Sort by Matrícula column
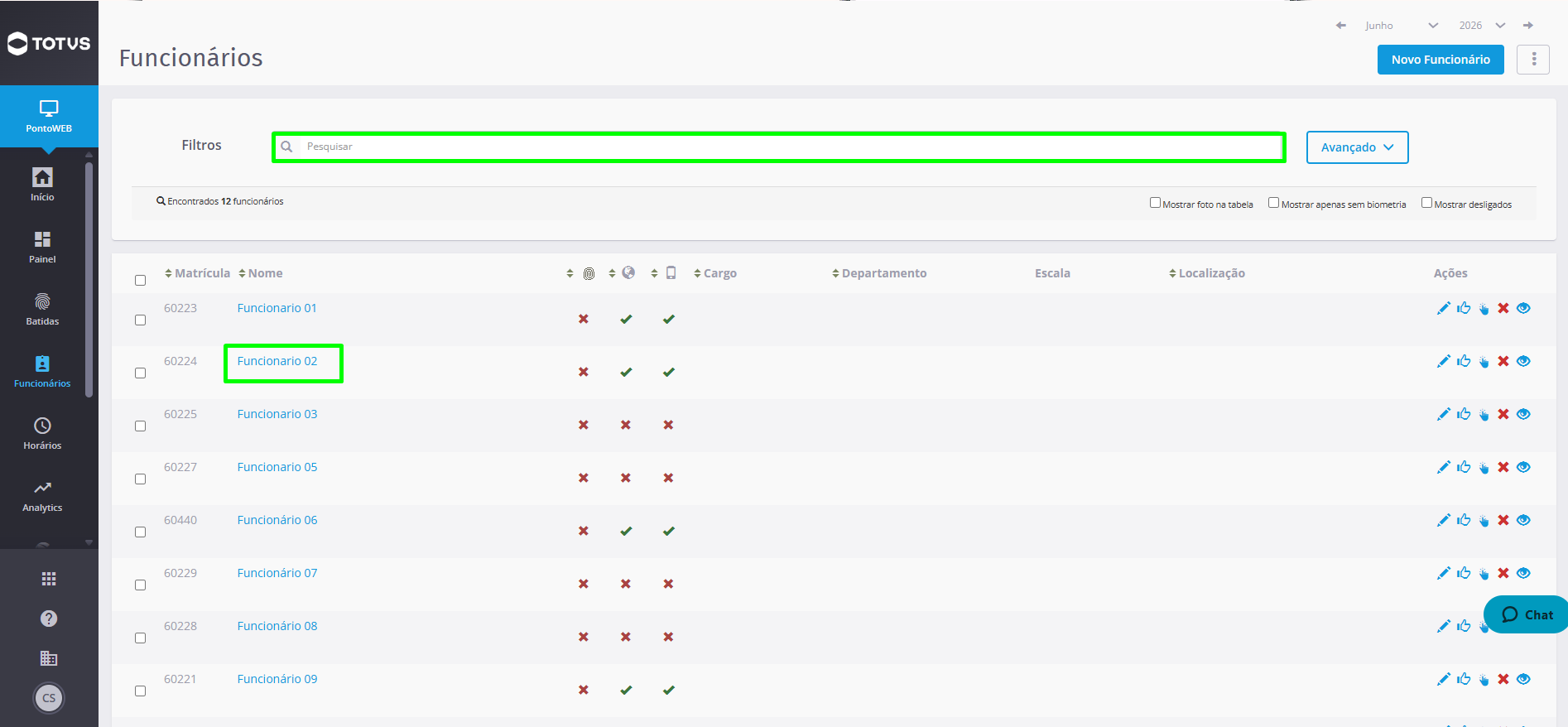Screen dimensions: 1568x727 coord(197,273)
